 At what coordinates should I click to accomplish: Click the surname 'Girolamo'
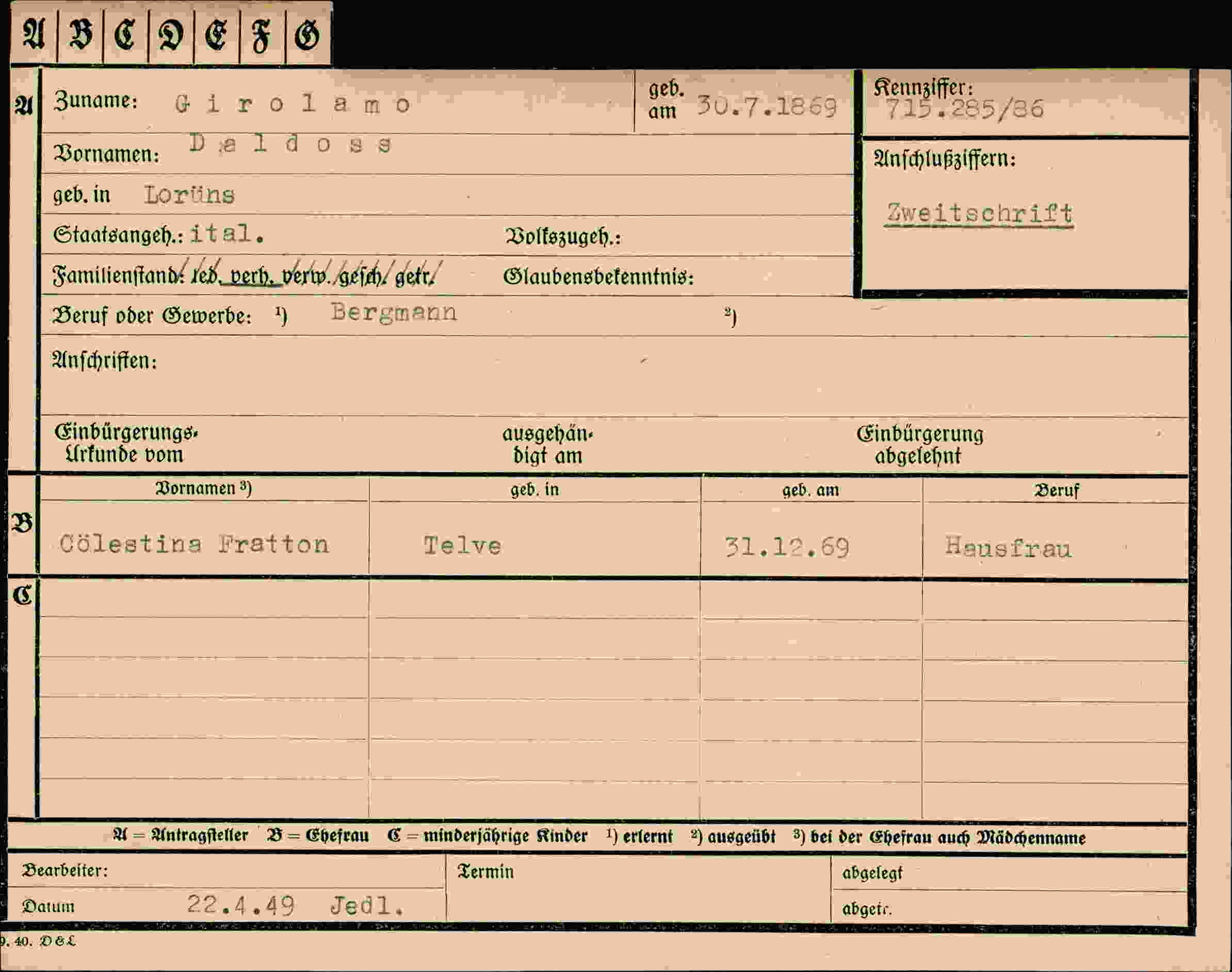click(x=293, y=104)
